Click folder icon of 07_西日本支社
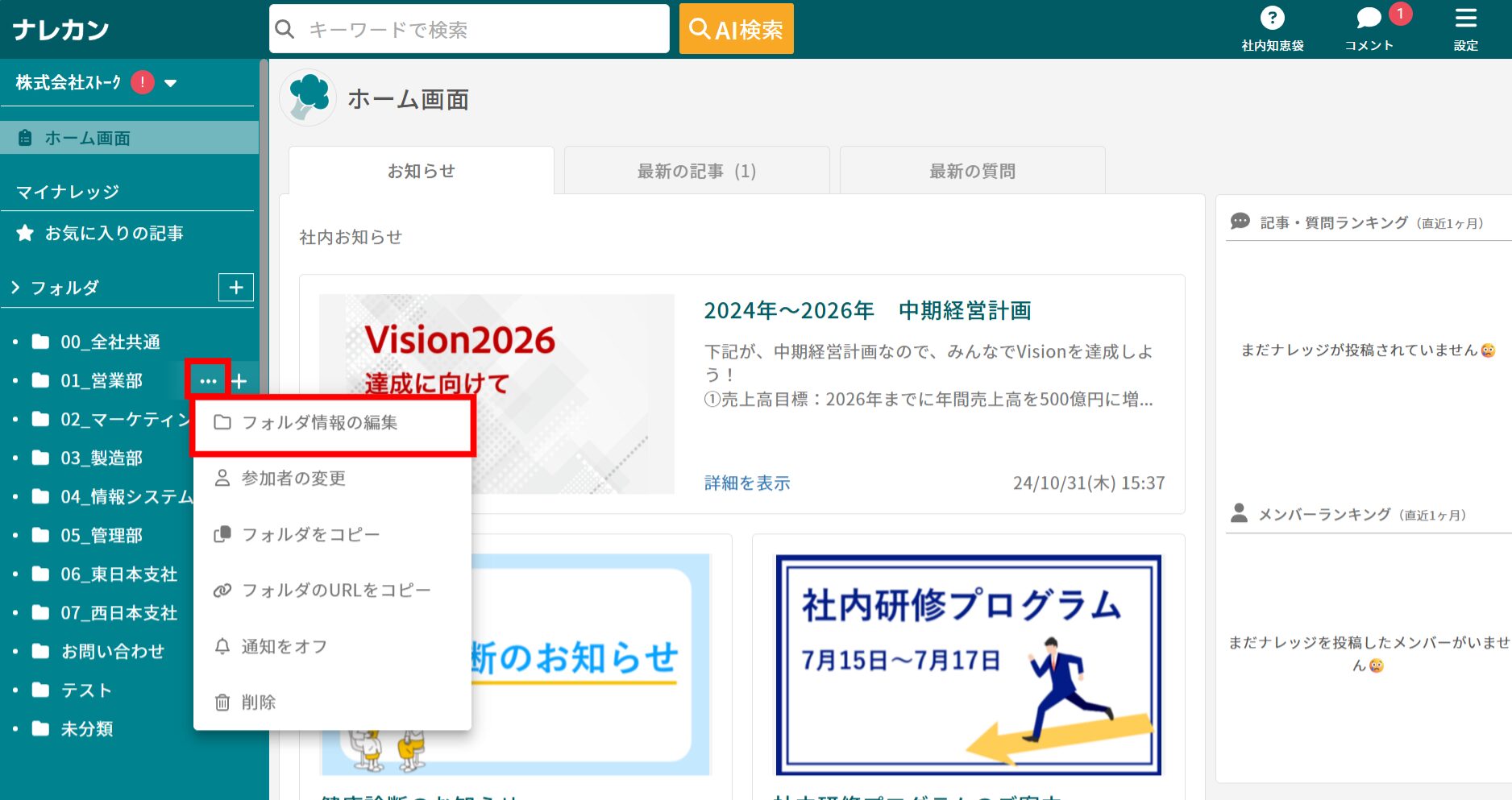1512x800 pixels. (40, 612)
